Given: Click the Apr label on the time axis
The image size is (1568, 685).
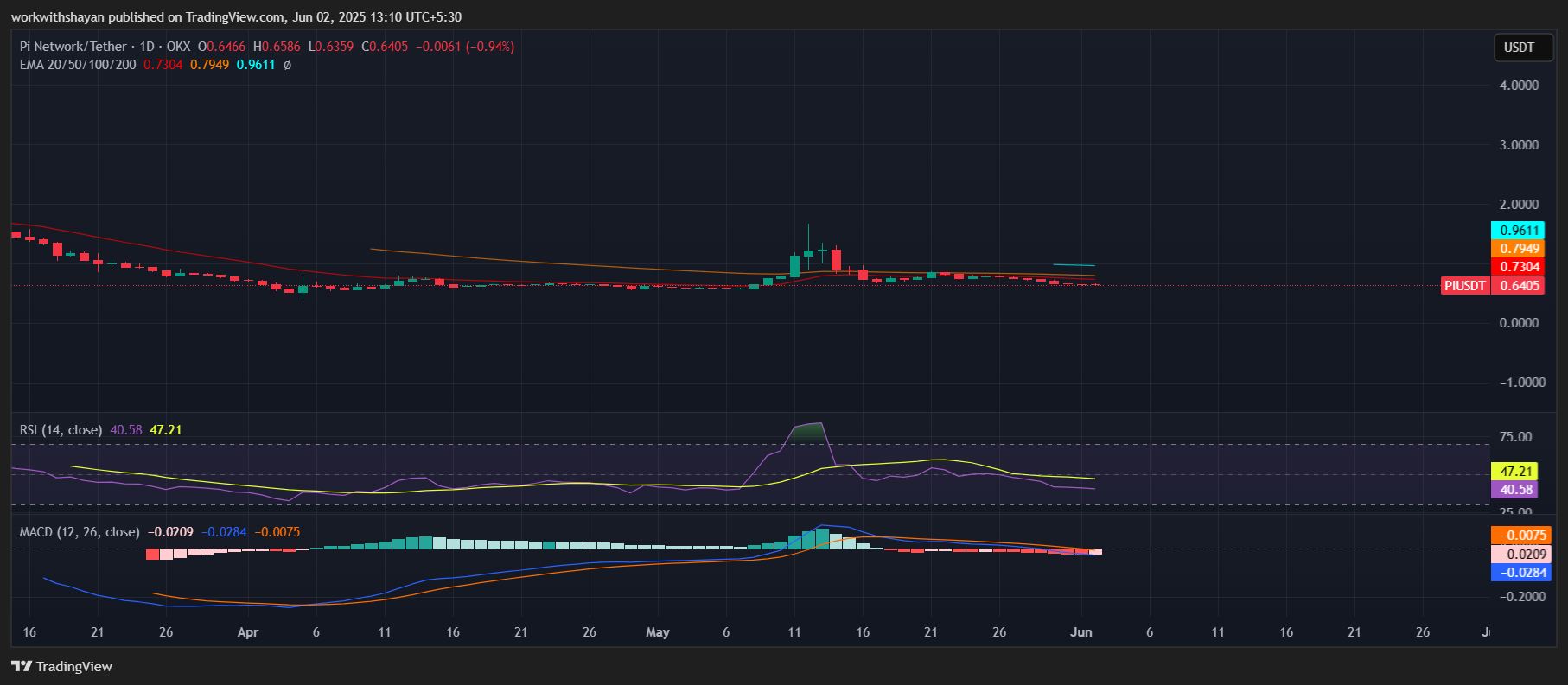Looking at the screenshot, I should pyautogui.click(x=248, y=632).
